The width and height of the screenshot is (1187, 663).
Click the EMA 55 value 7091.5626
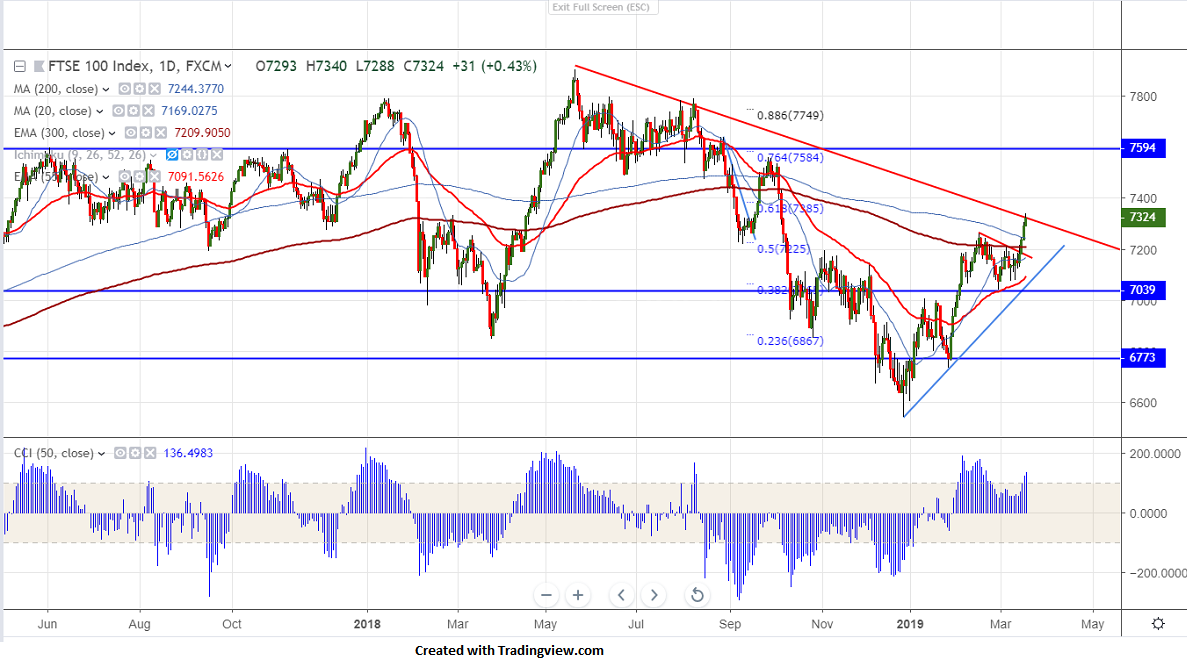coord(195,176)
